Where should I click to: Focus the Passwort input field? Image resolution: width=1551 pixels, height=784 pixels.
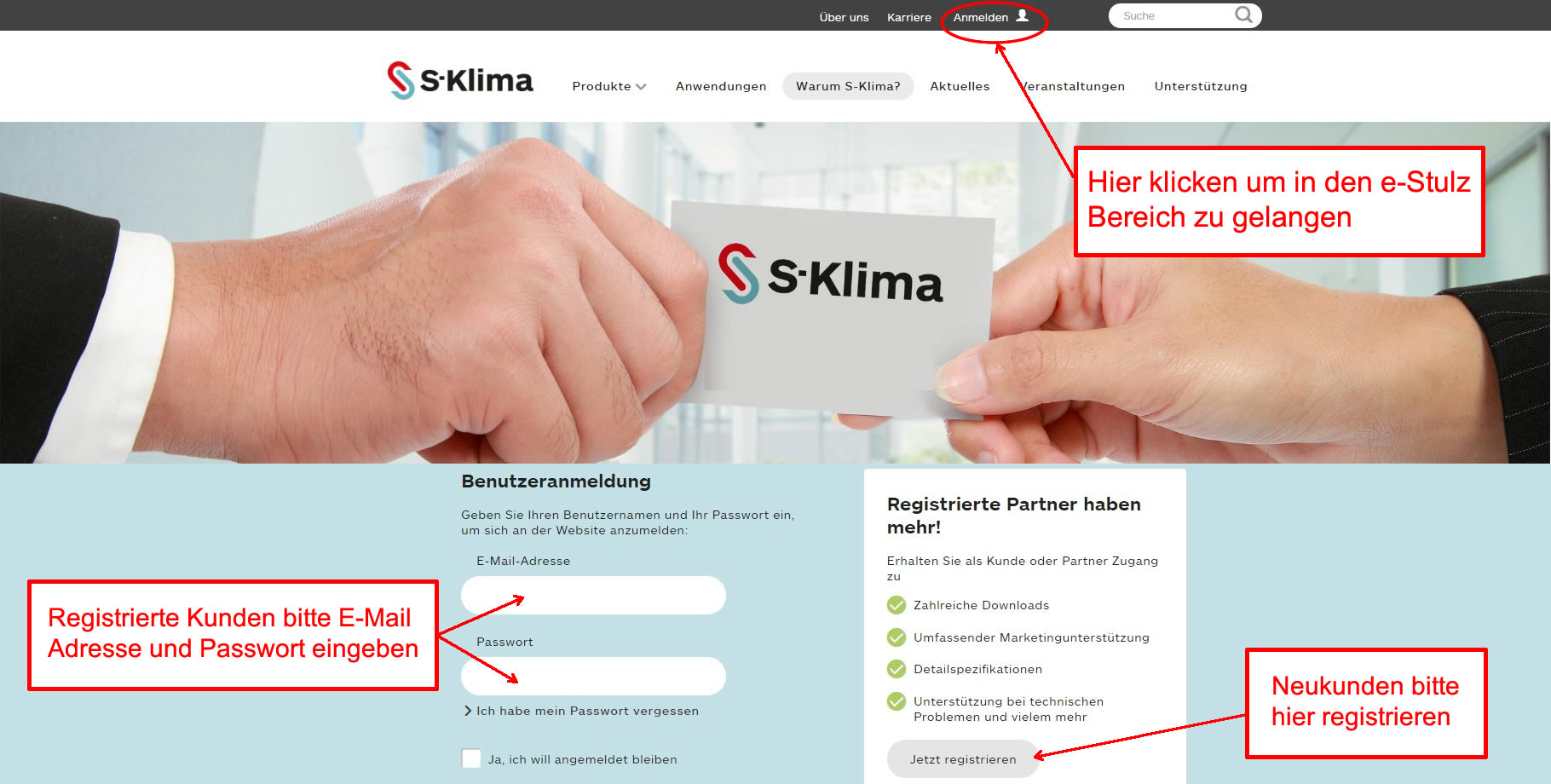tap(593, 676)
